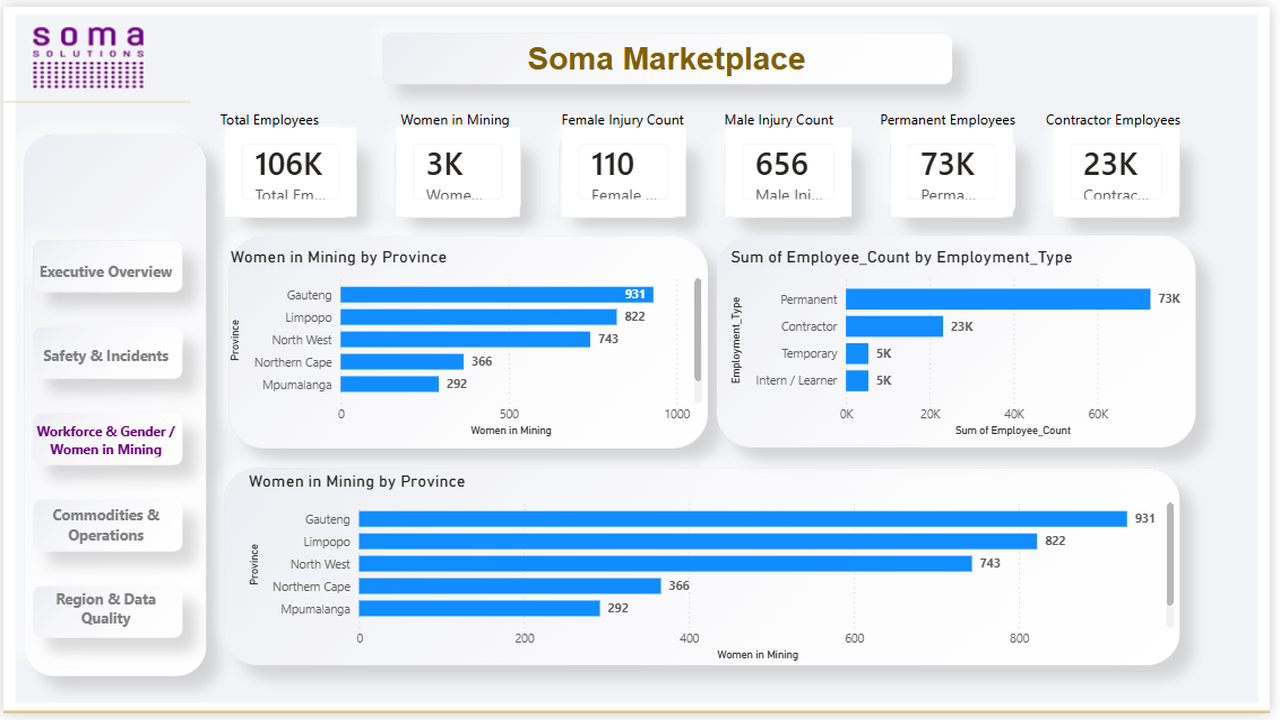Click Mpumalanga bar in upper province chart

pyautogui.click(x=390, y=384)
